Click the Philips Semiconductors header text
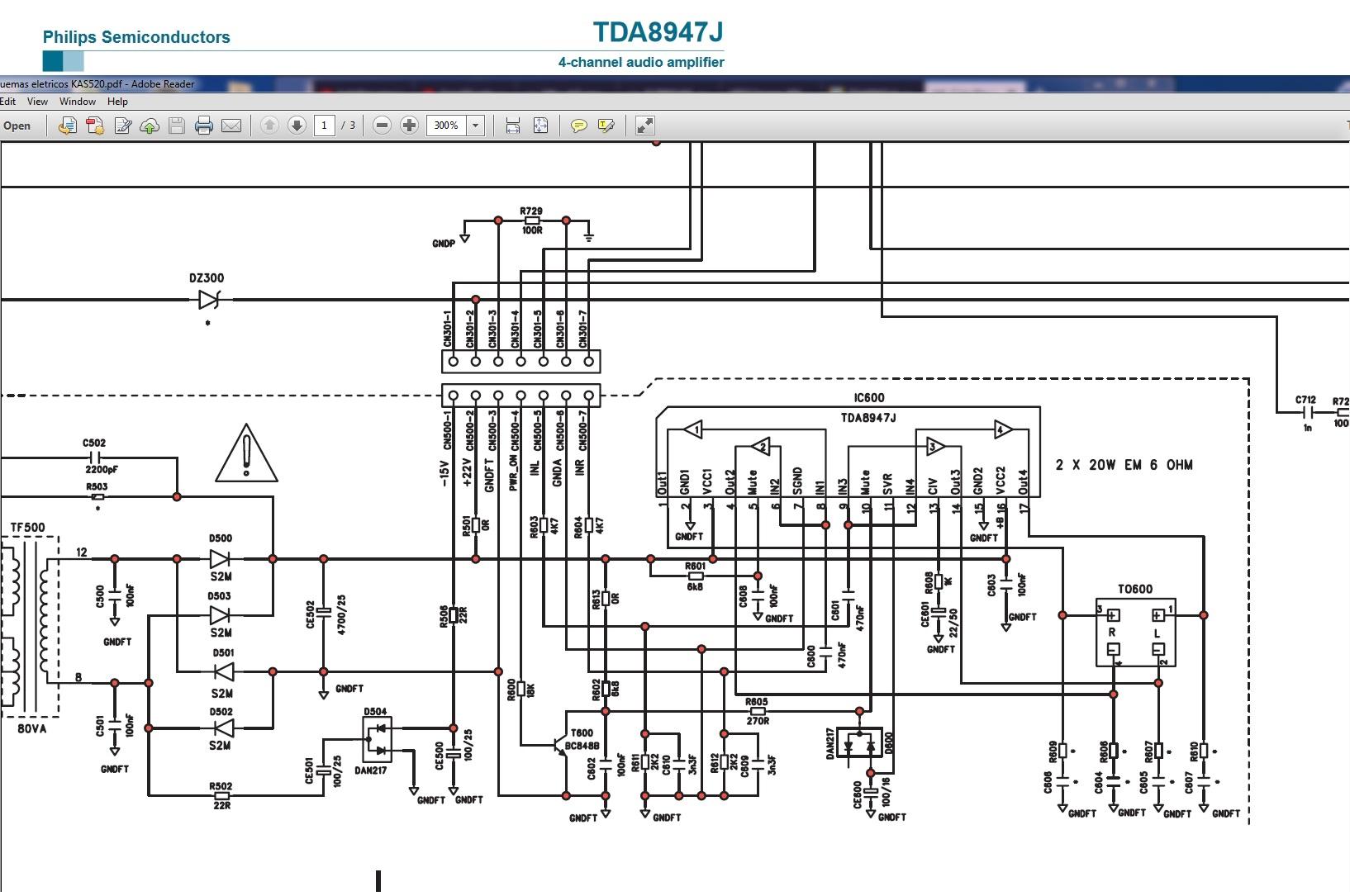This screenshot has height=896, width=1350. click(x=136, y=37)
